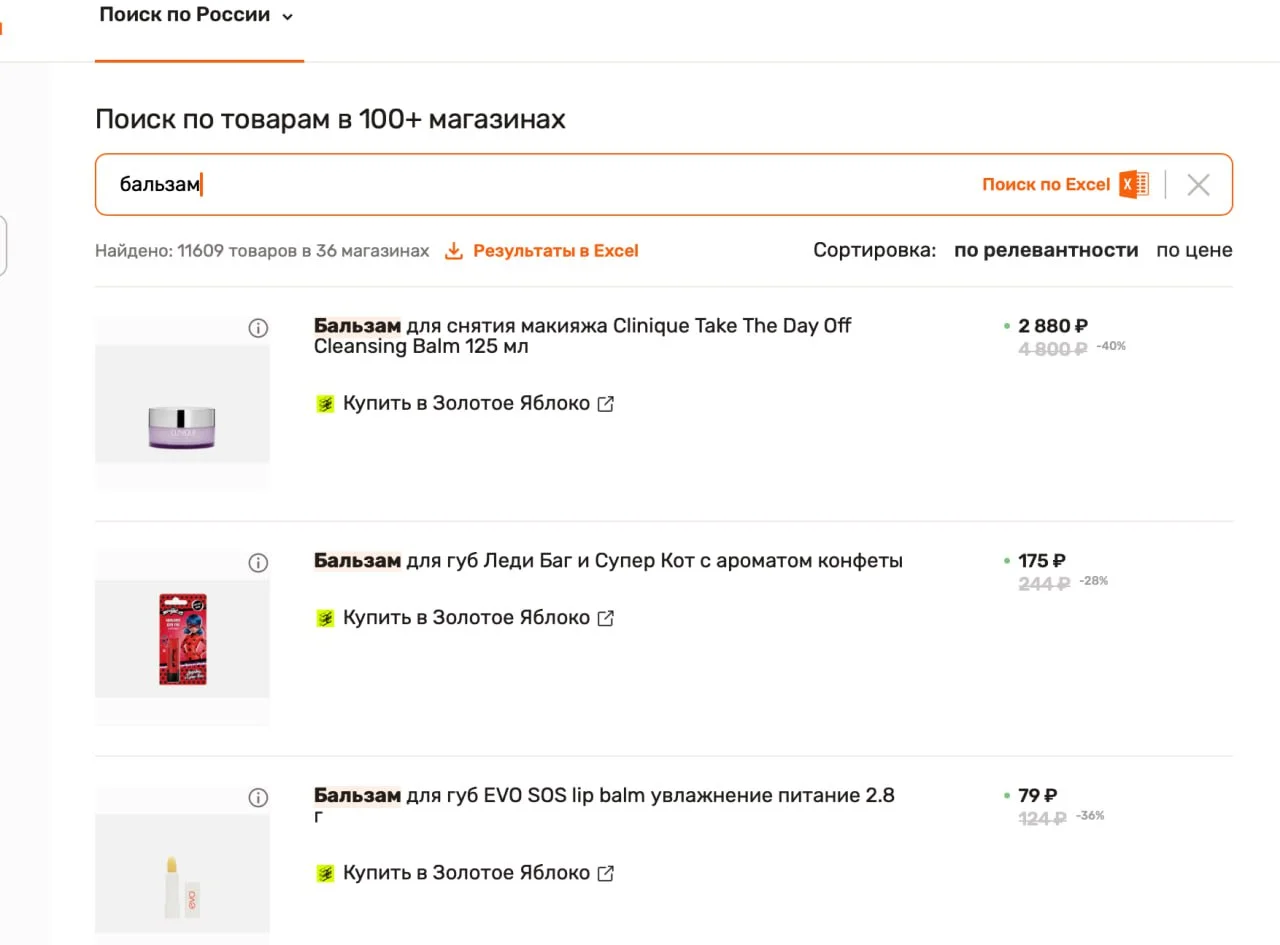
Task: Expand the Поиск по России dropdown
Action: point(287,16)
